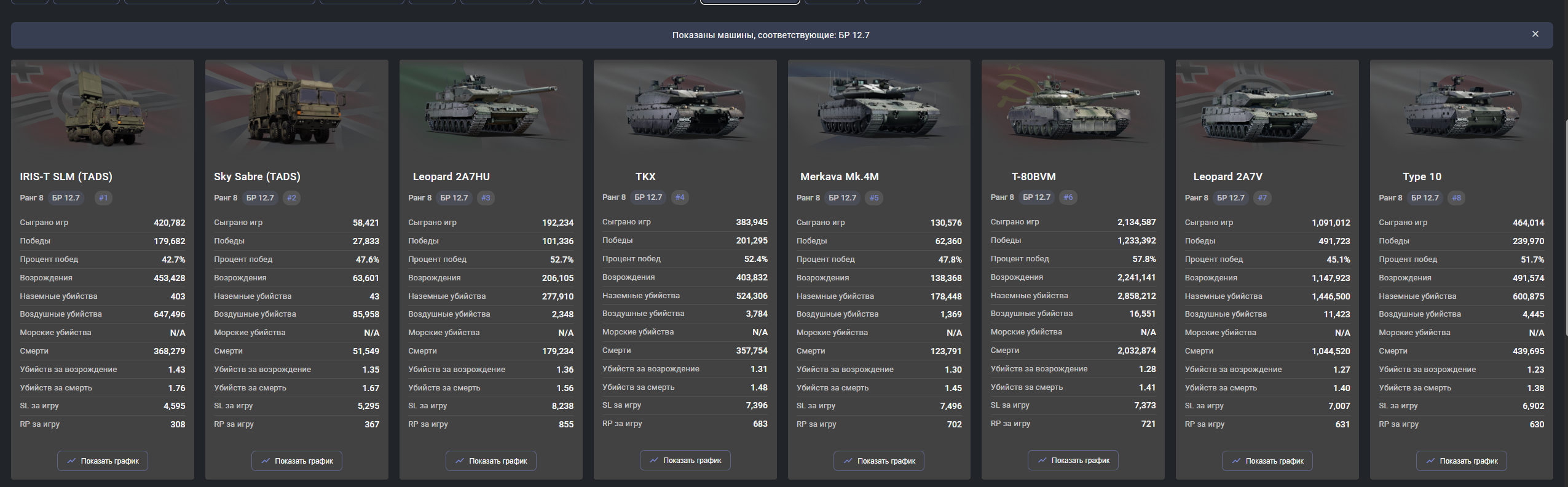Select the #3 position badge
1568x487 pixels.
click(486, 198)
